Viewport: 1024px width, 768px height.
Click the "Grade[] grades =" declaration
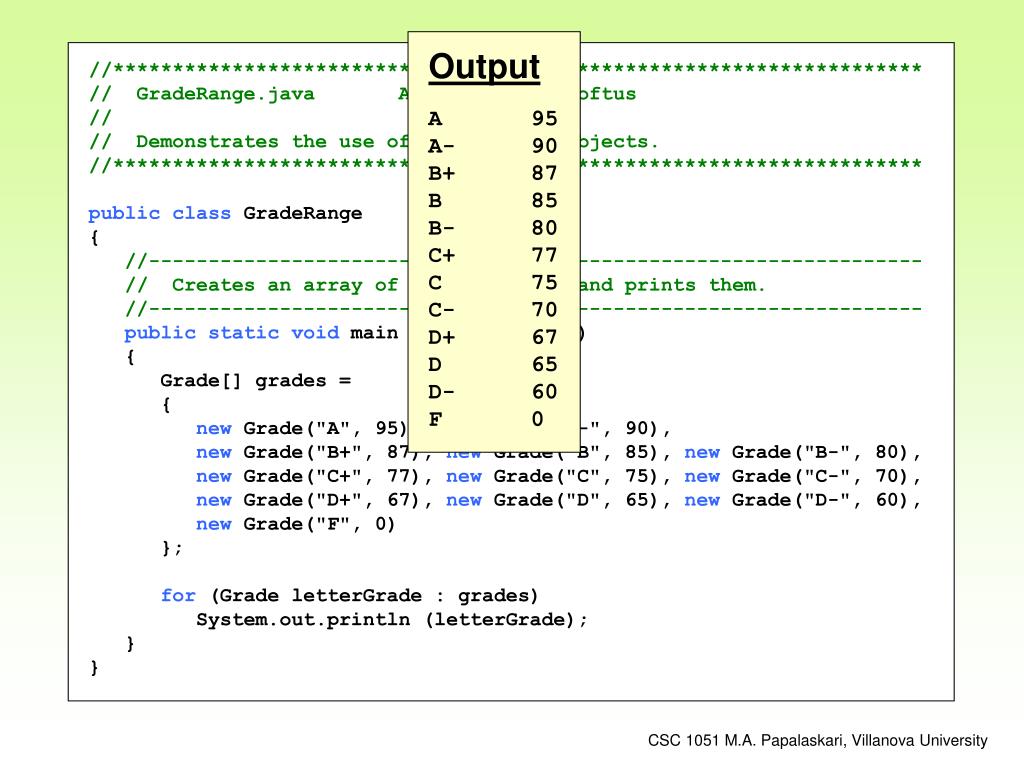pos(255,381)
